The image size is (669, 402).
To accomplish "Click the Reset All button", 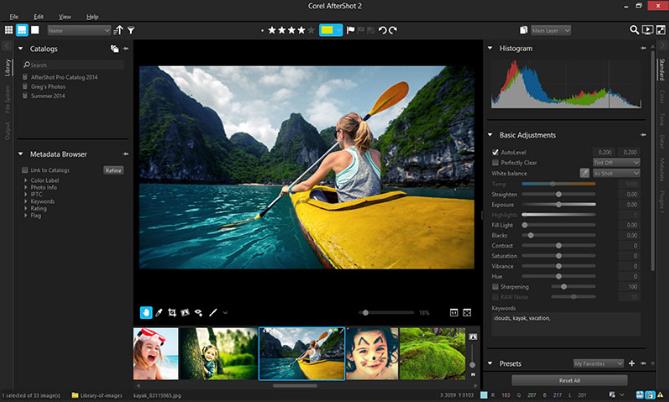I will click(x=570, y=380).
